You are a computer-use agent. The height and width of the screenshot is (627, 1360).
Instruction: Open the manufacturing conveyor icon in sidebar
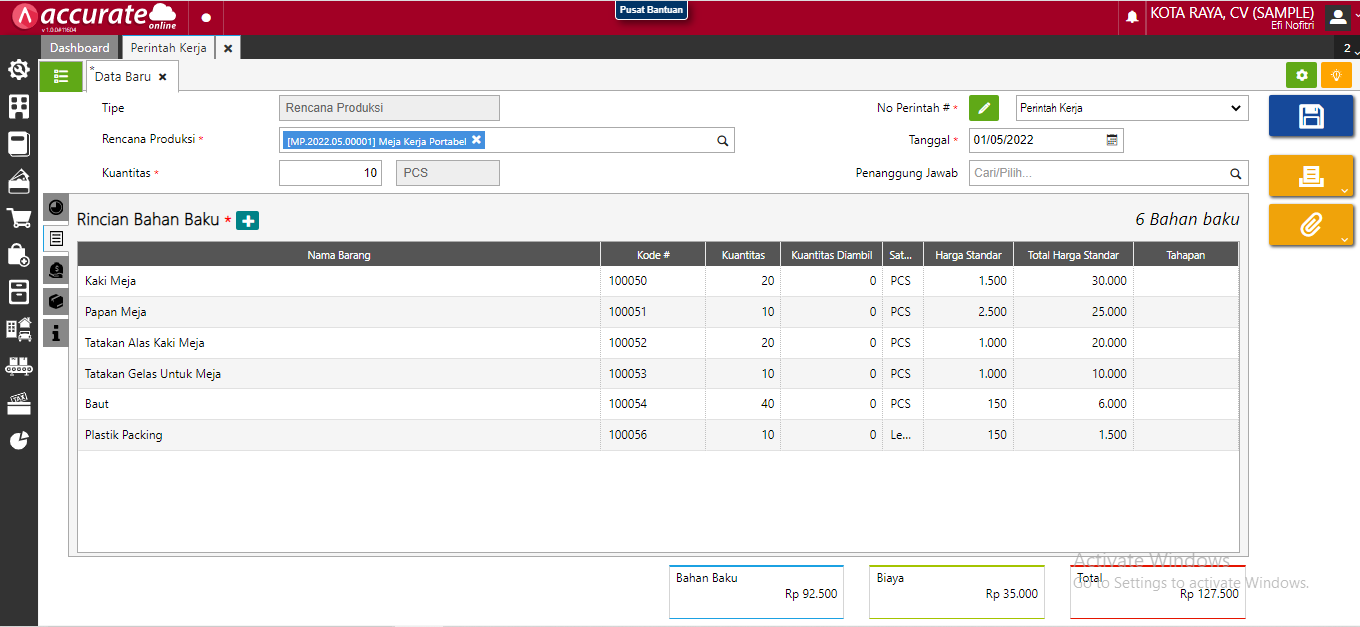18,366
